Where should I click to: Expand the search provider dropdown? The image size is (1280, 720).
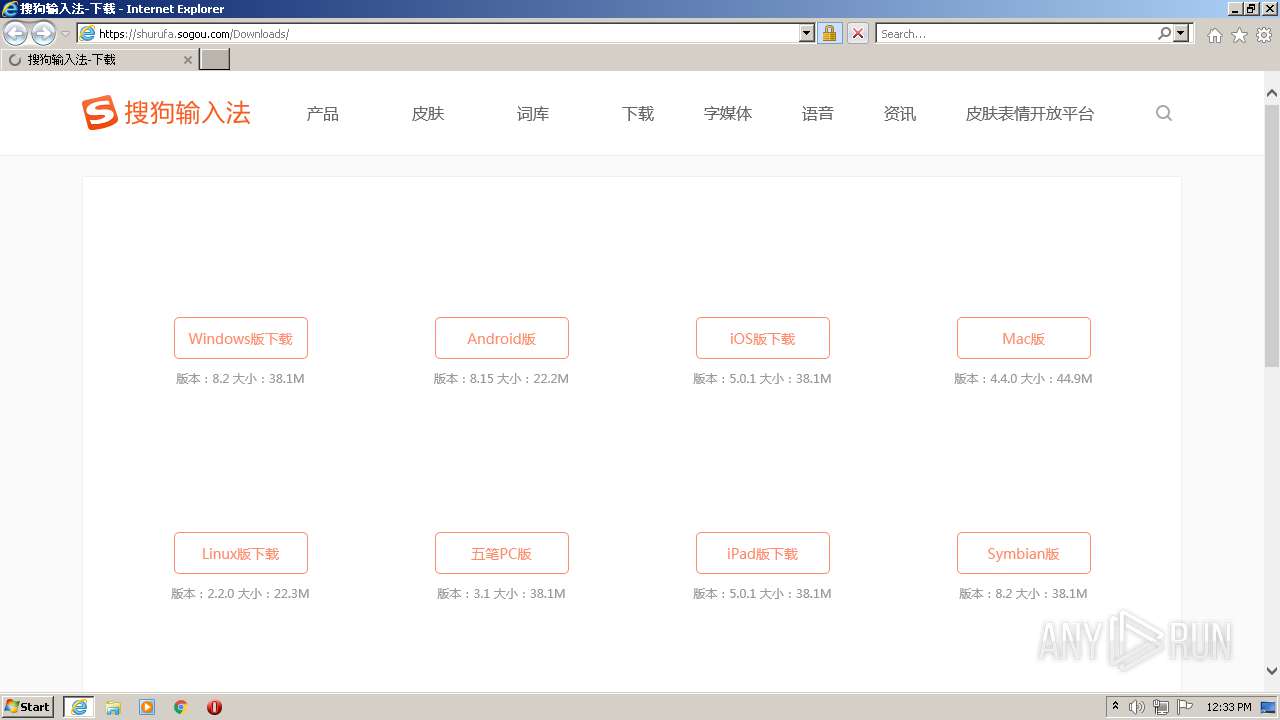(x=1182, y=33)
